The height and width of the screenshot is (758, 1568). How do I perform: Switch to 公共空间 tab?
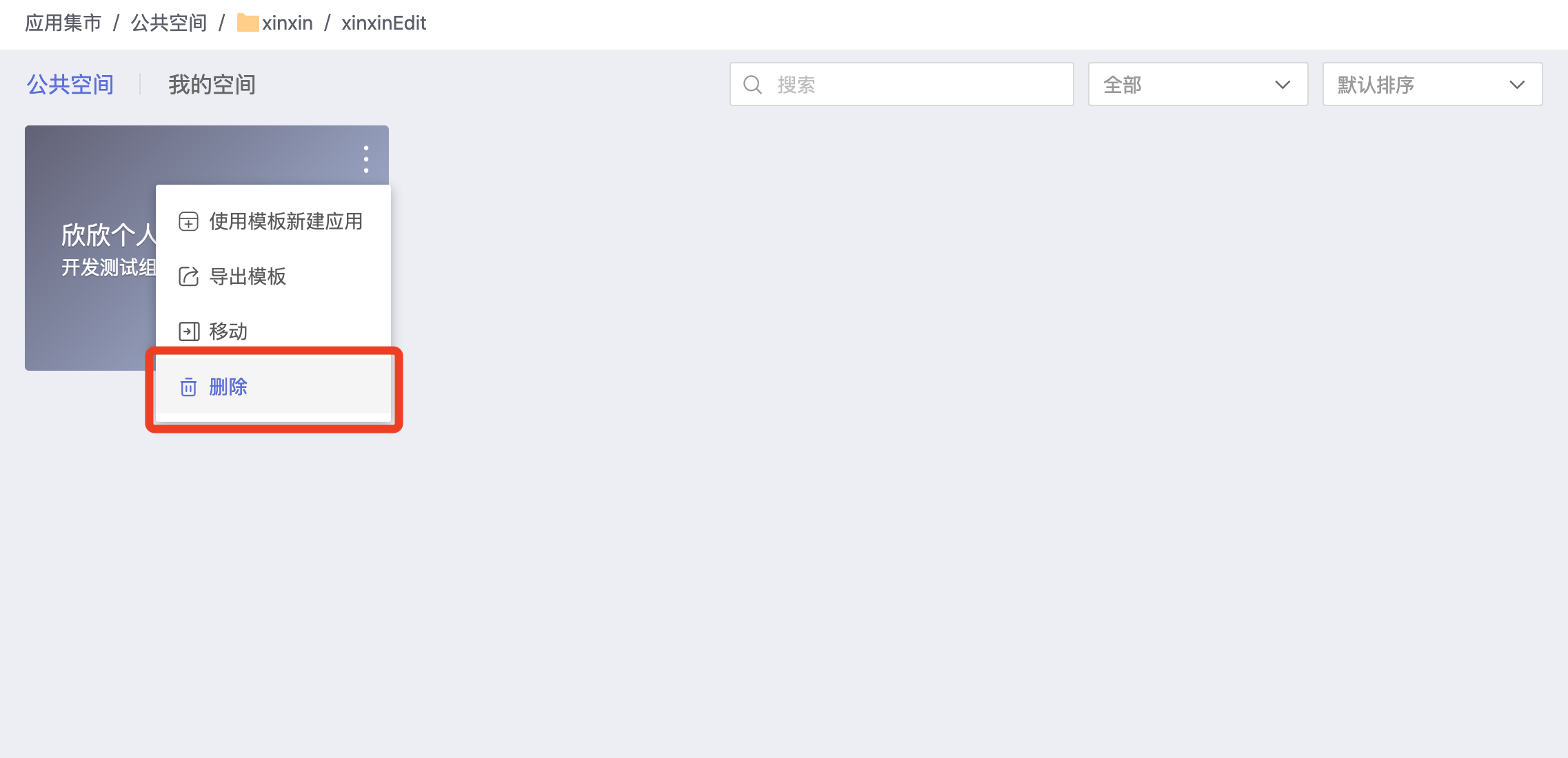pyautogui.click(x=70, y=85)
